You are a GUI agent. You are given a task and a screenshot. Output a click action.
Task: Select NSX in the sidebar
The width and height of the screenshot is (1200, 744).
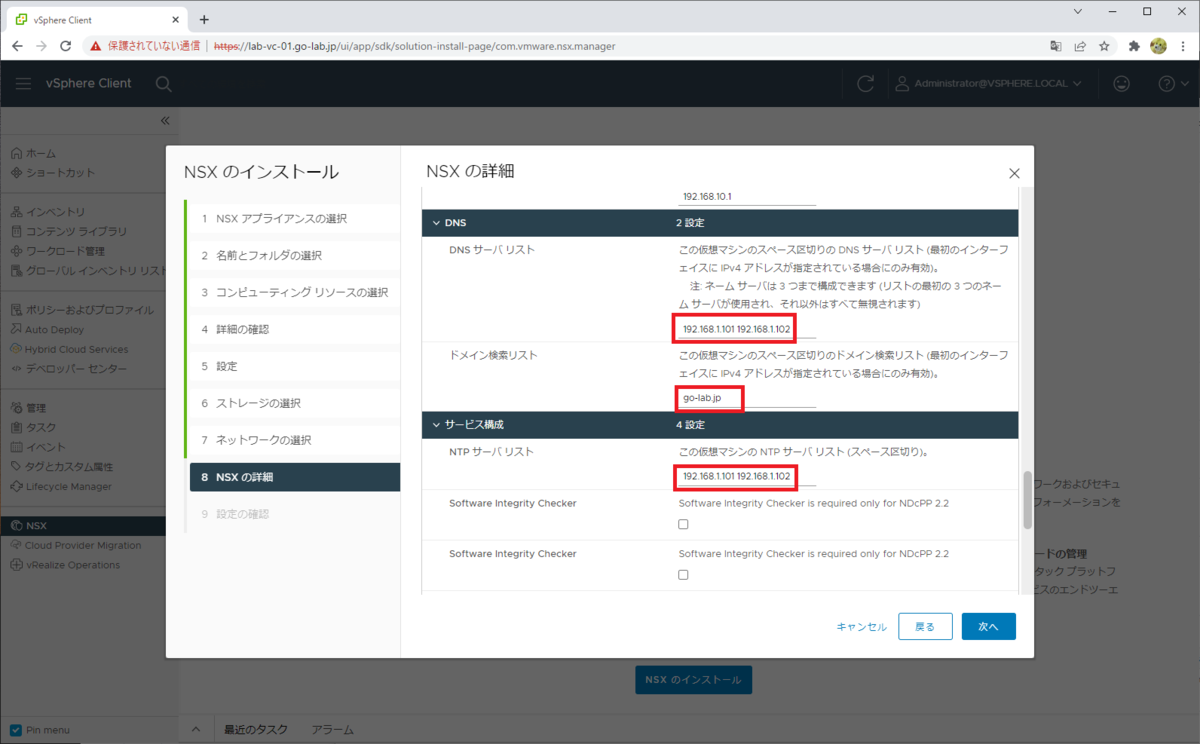pos(83,525)
